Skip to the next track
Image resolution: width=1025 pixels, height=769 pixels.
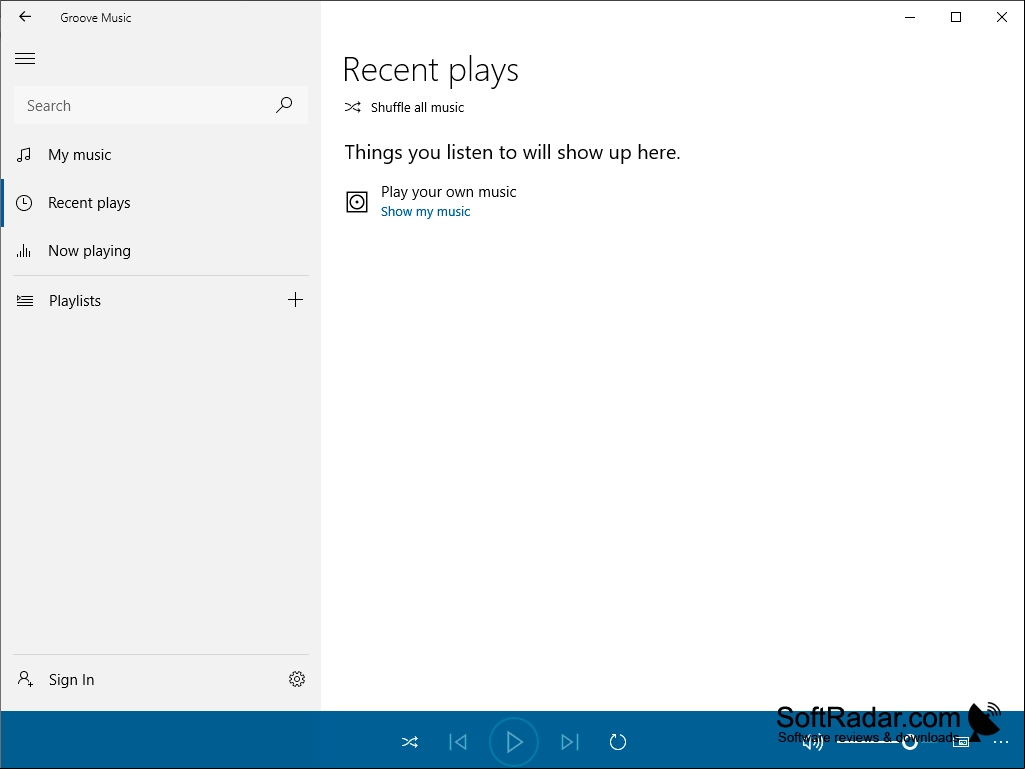point(569,742)
